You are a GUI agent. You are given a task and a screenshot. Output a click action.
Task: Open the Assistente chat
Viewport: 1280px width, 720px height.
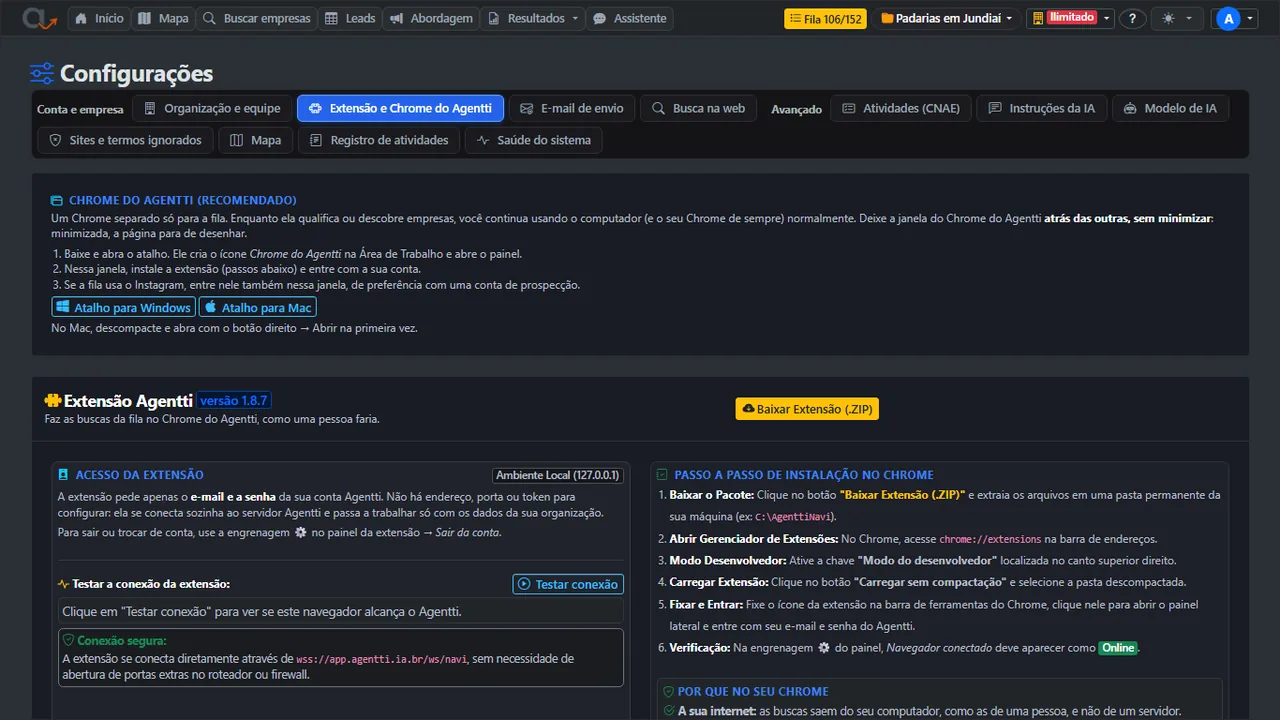click(629, 18)
